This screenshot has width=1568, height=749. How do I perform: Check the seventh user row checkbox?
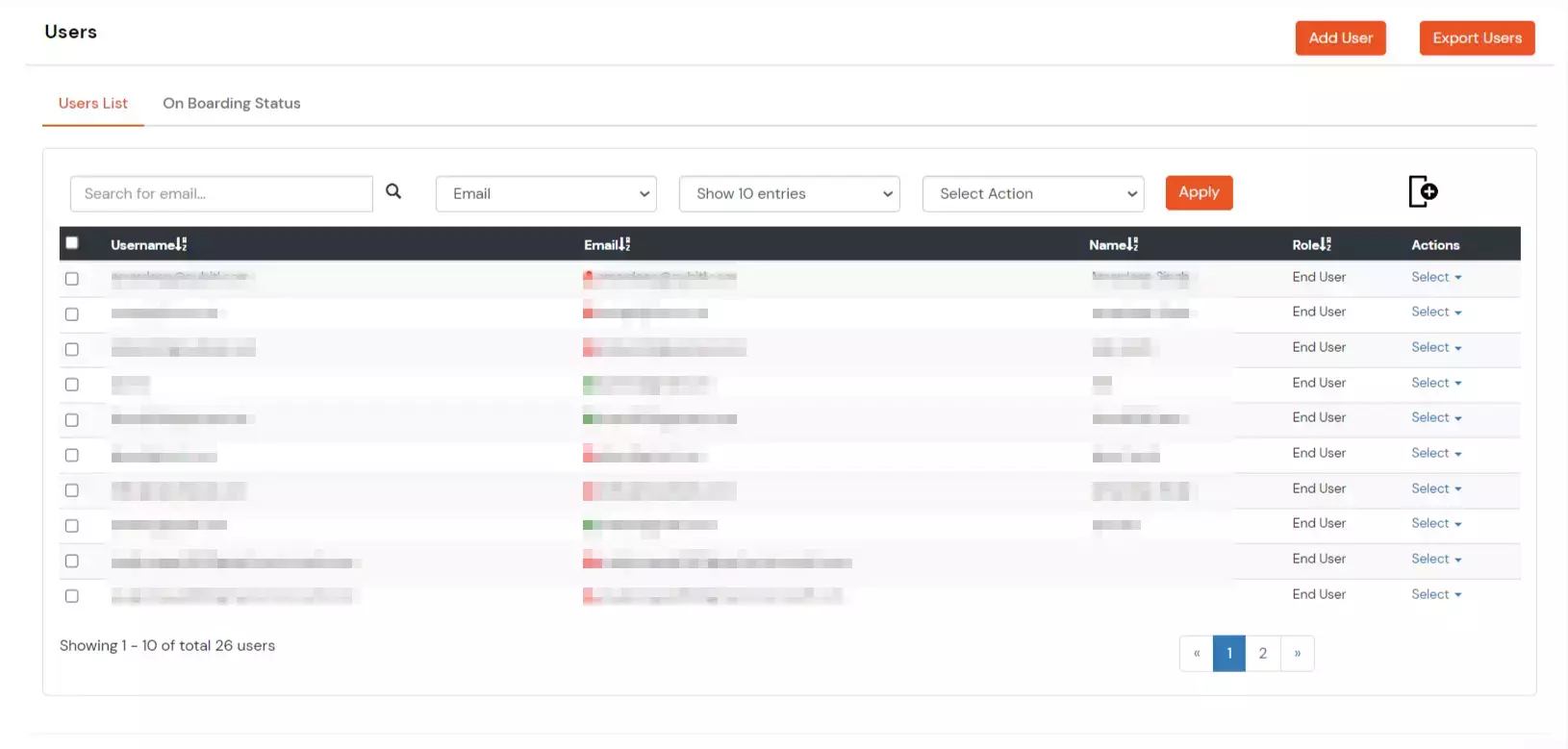72,490
